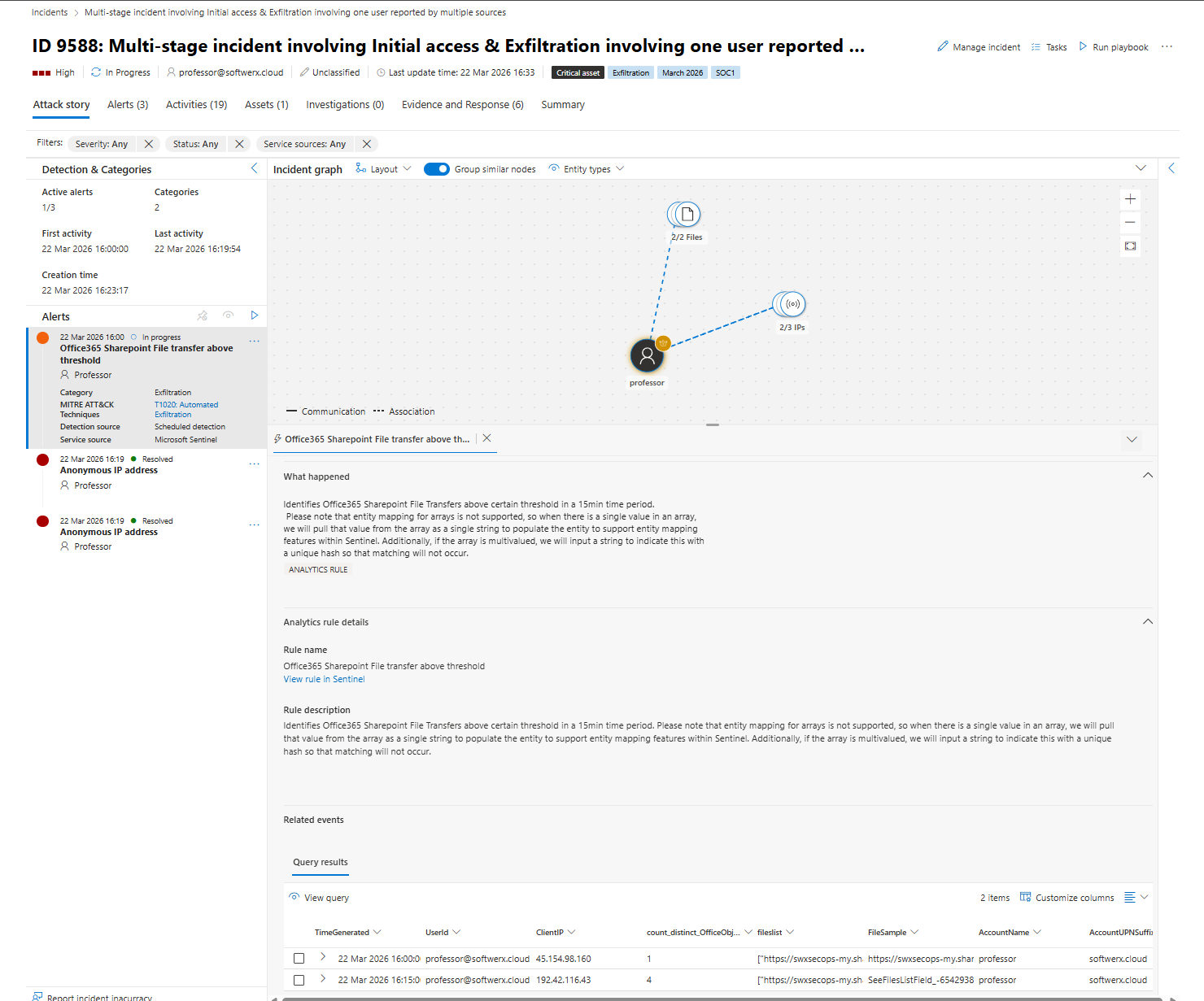Viewport: 1204px width, 1001px height.
Task: Switch to Investigations (0) tab
Action: tap(345, 105)
